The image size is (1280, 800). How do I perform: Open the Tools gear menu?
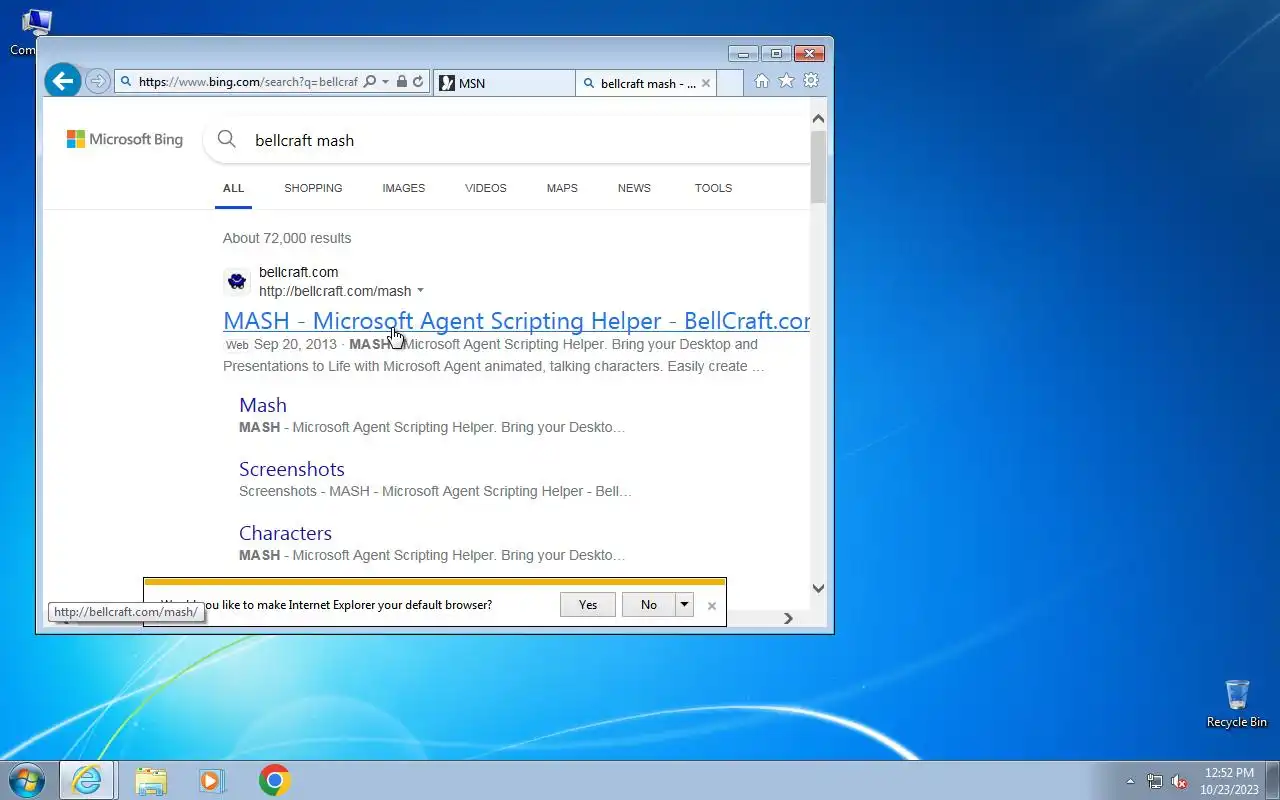(812, 81)
